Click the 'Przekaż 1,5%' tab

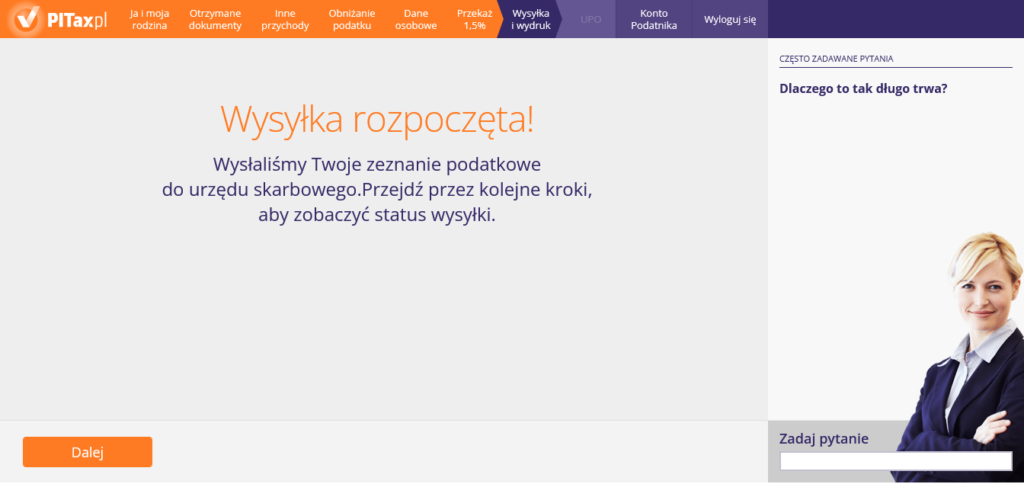pyautogui.click(x=474, y=19)
